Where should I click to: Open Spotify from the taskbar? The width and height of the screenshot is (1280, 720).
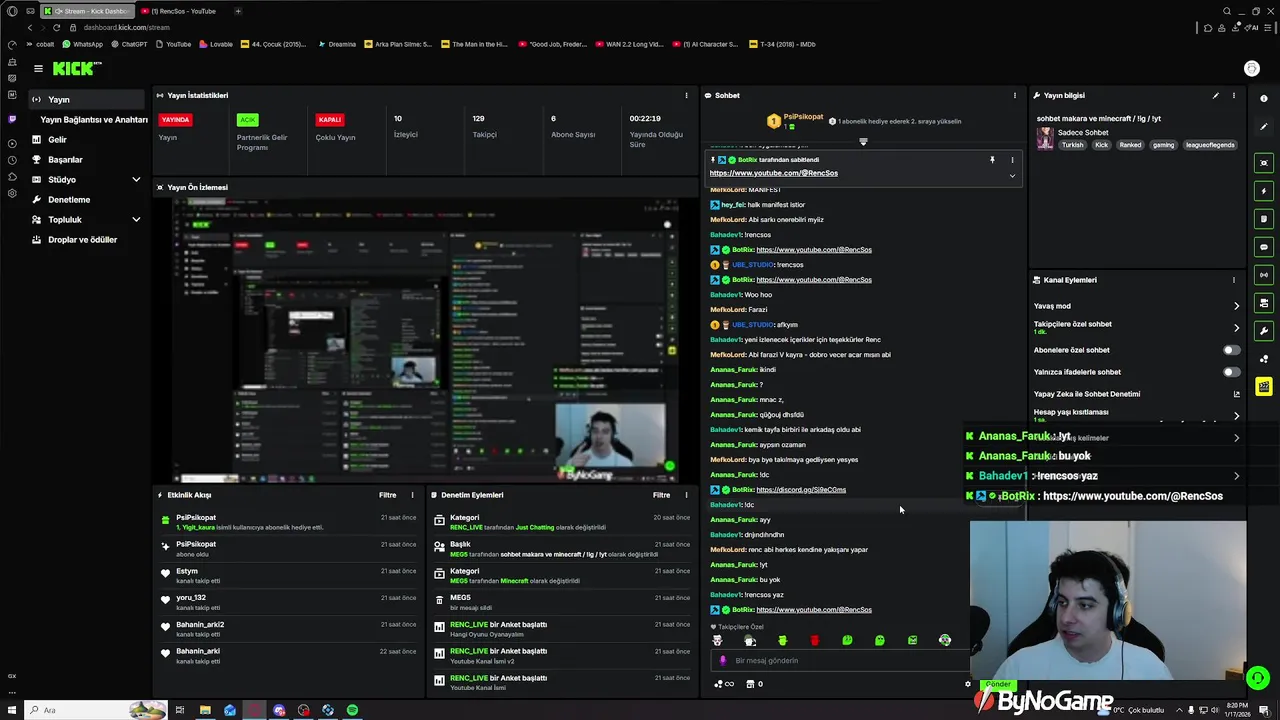pos(352,710)
